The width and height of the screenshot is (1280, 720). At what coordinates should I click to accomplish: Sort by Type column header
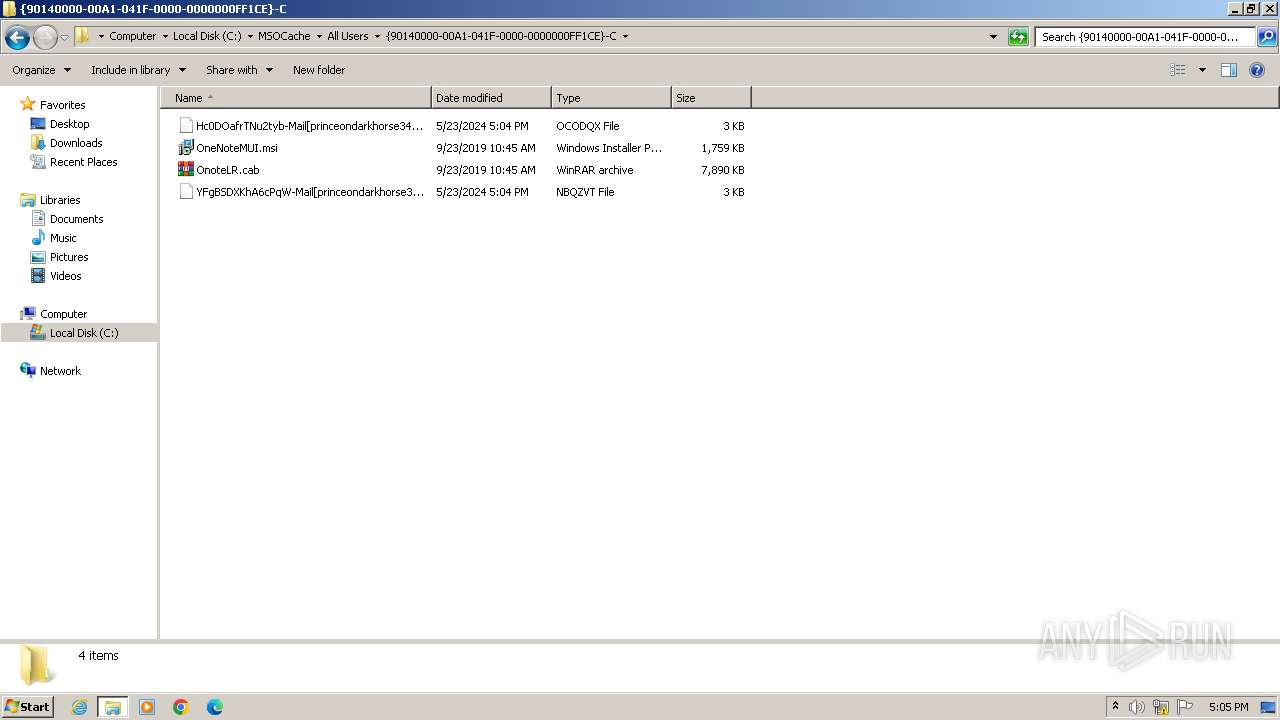pyautogui.click(x=611, y=98)
